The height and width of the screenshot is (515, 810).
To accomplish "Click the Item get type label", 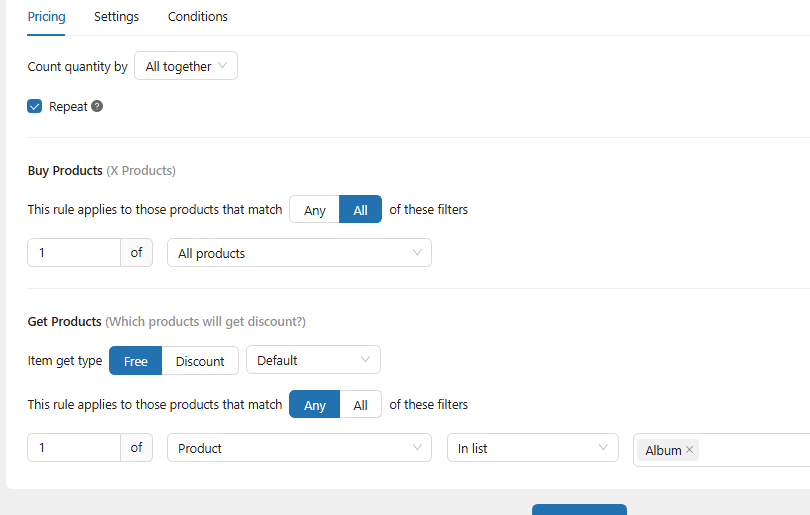I will (65, 361).
